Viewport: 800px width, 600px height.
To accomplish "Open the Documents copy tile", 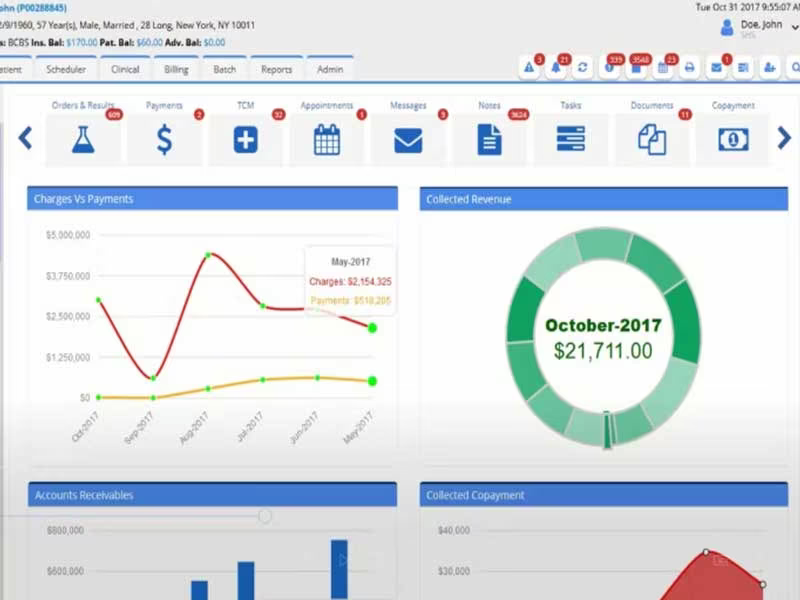I will tap(652, 139).
